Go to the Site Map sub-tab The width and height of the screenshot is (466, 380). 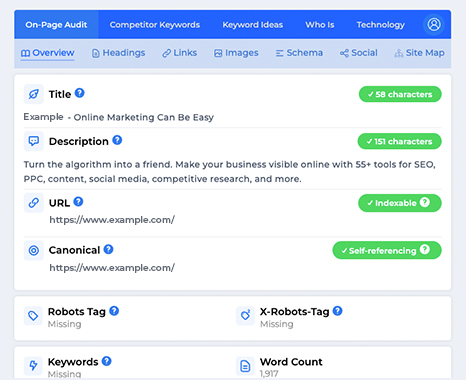[x=419, y=53]
